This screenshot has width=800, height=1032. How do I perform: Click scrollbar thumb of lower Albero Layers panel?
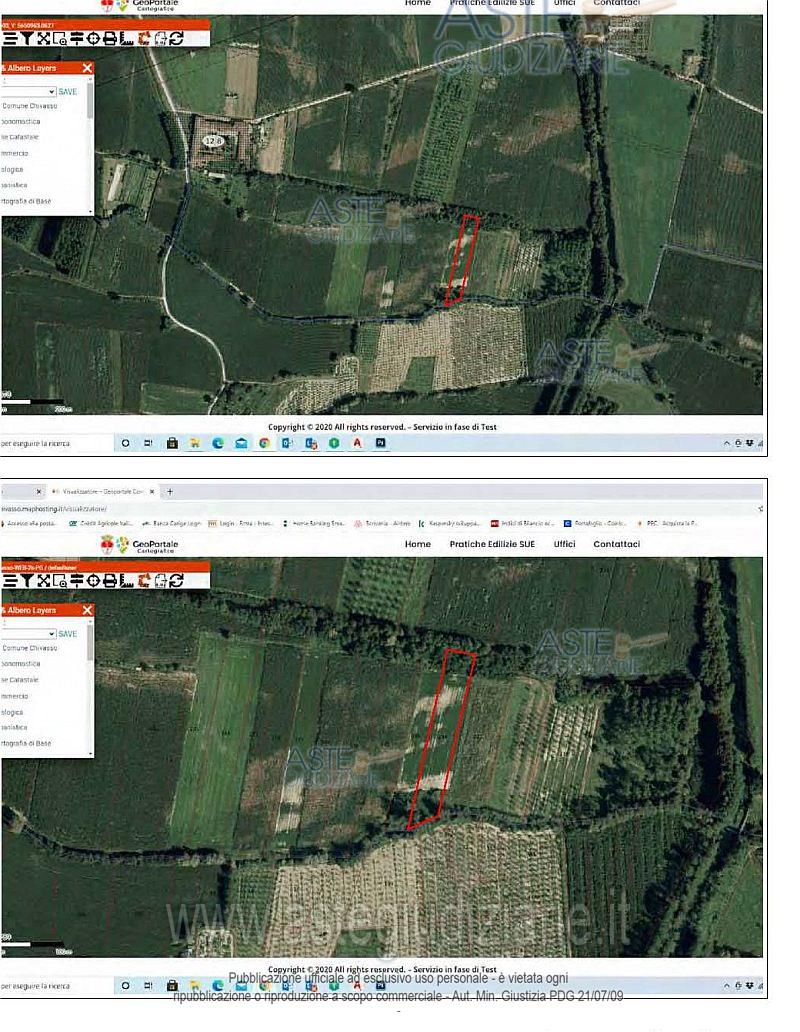coord(90,643)
